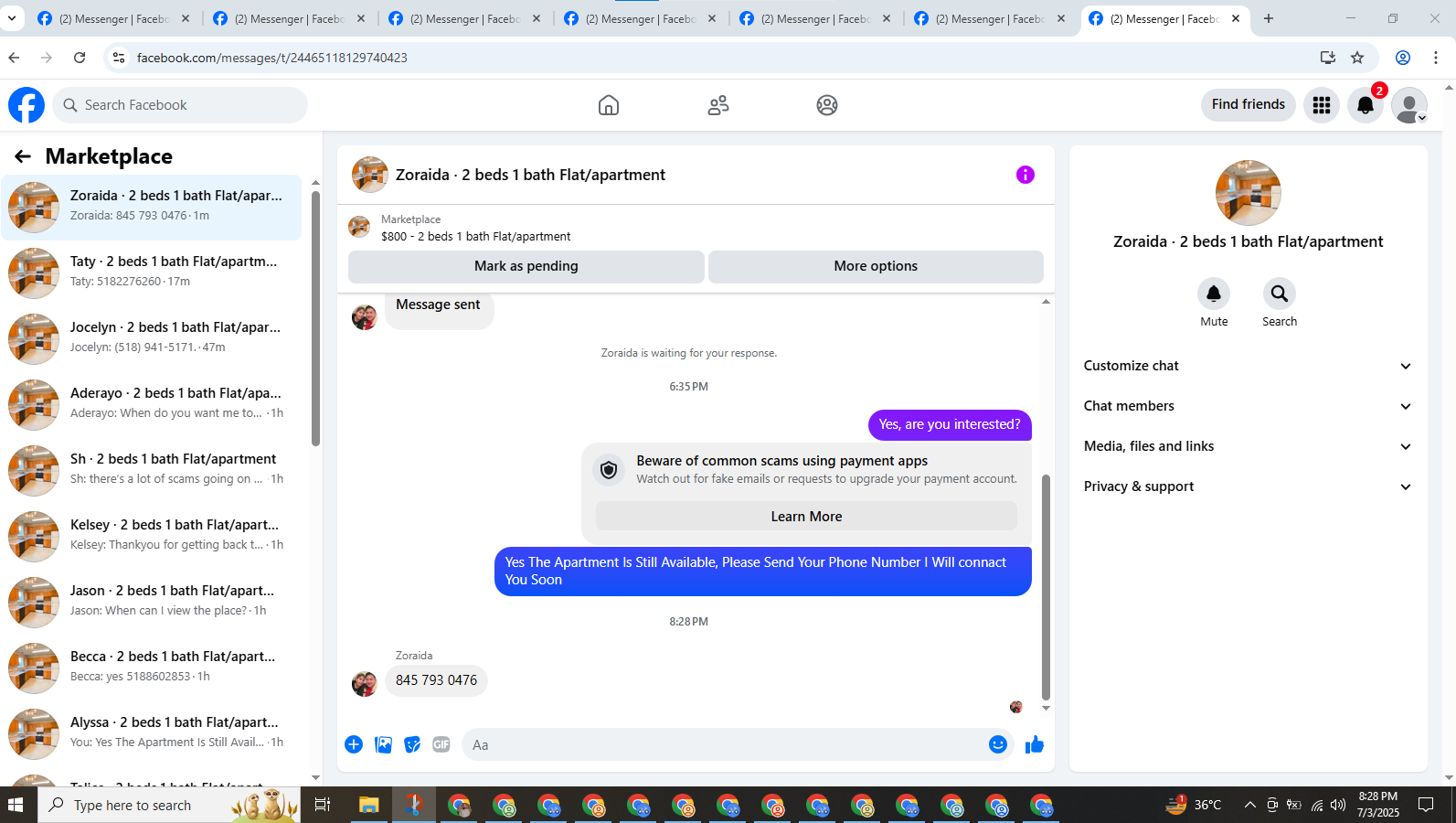Open the Facebook menu grid icon
The width and height of the screenshot is (1456, 823).
point(1322,105)
